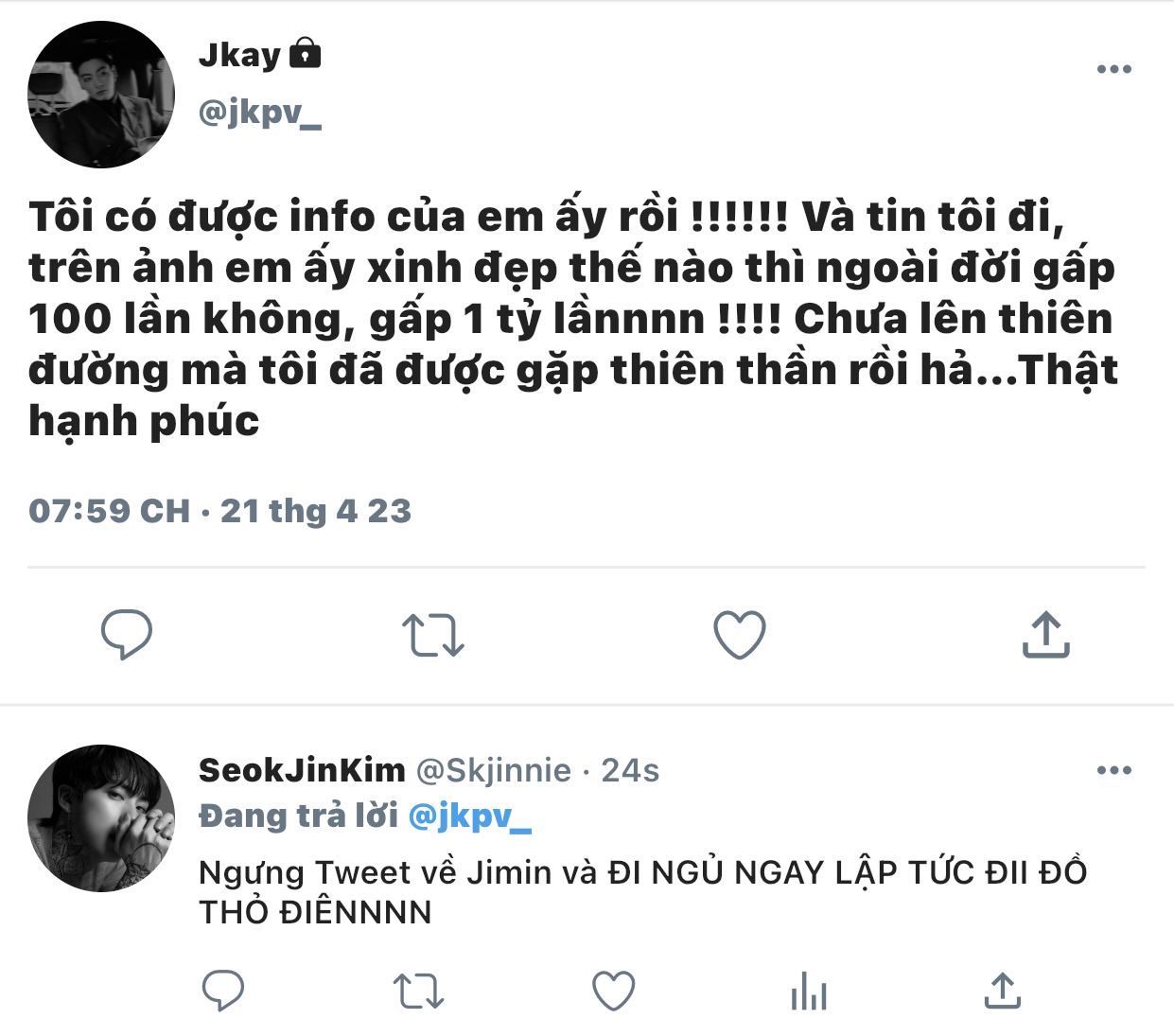Open Jkay's profile picture
The image size is (1174, 1036).
(x=101, y=96)
